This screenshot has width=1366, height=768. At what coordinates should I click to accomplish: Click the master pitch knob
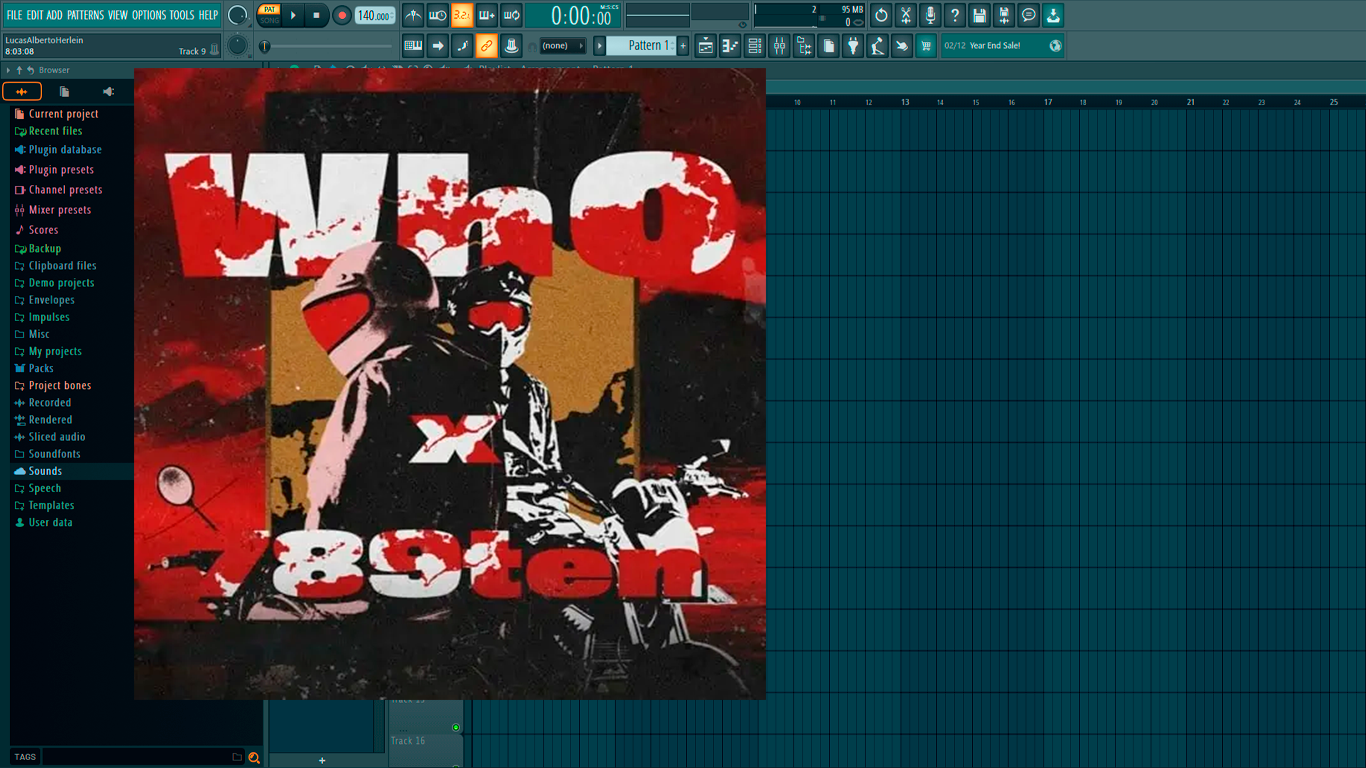tap(237, 46)
